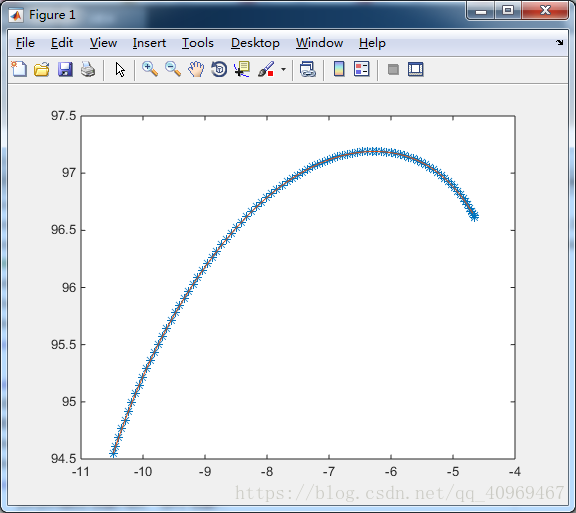Image resolution: width=576 pixels, height=513 pixels.
Task: Enable the Rotate 3D tool
Action: tap(219, 69)
